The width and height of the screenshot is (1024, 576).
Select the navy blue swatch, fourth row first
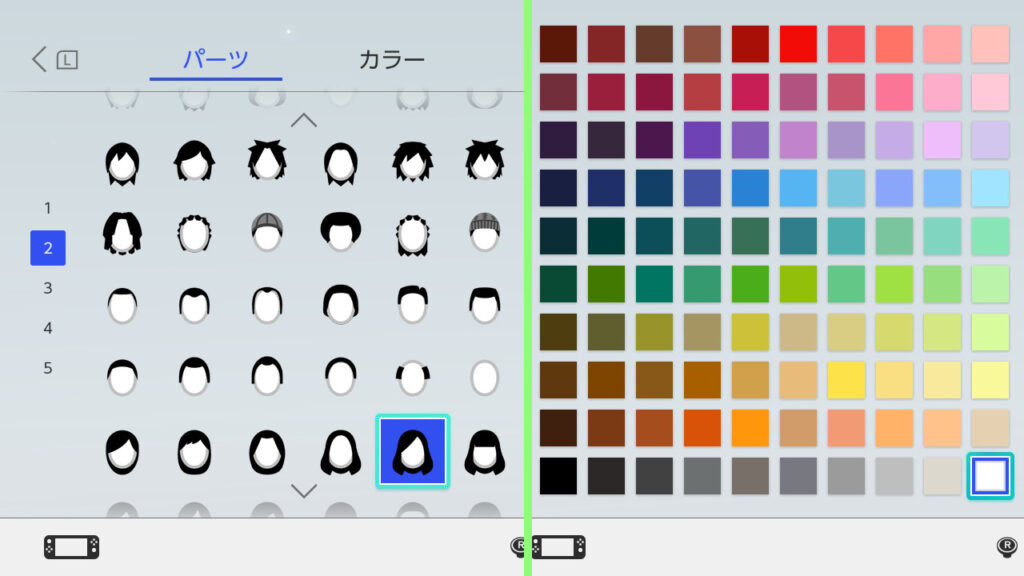coord(558,188)
